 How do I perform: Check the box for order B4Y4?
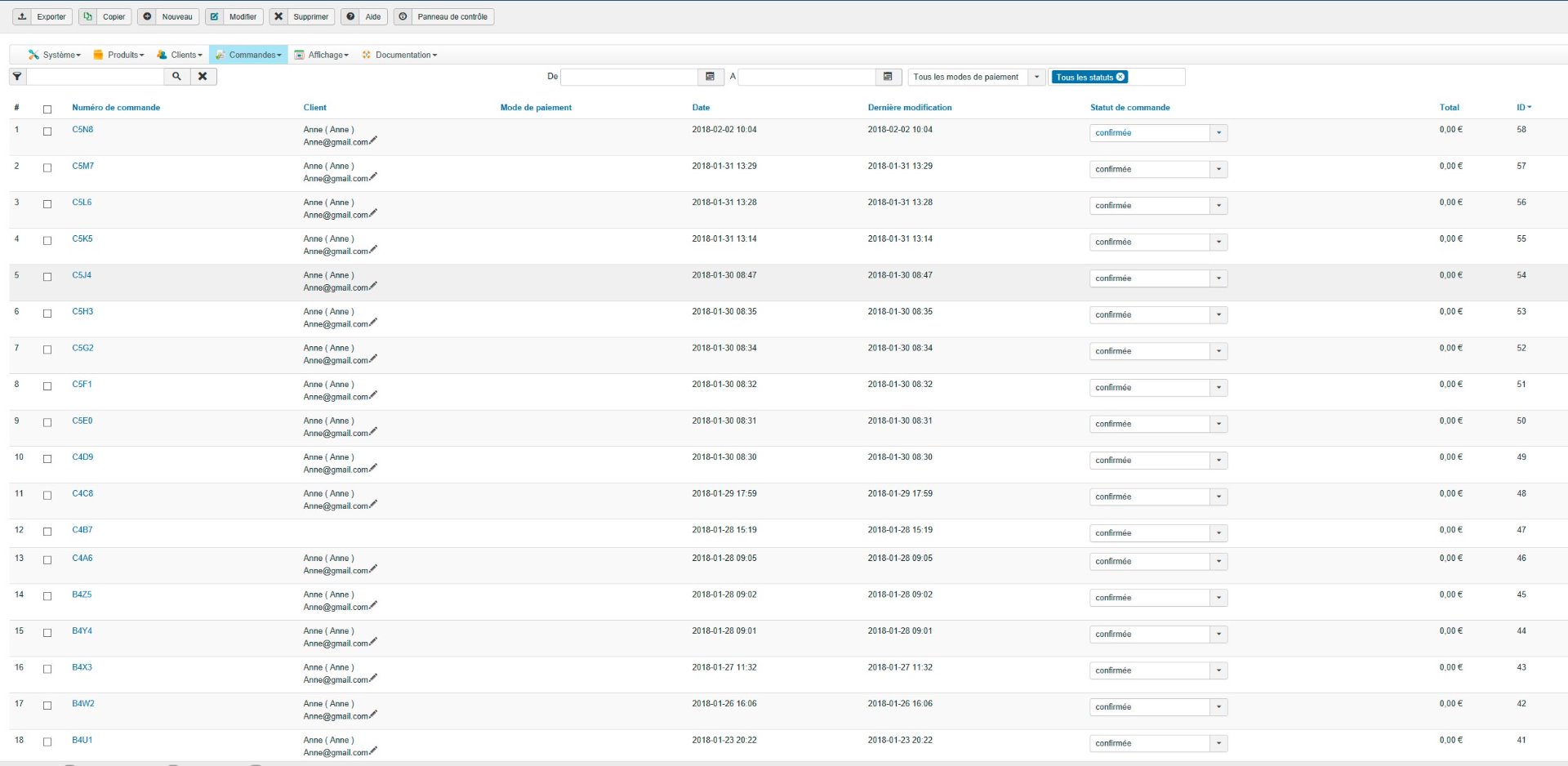click(47, 632)
